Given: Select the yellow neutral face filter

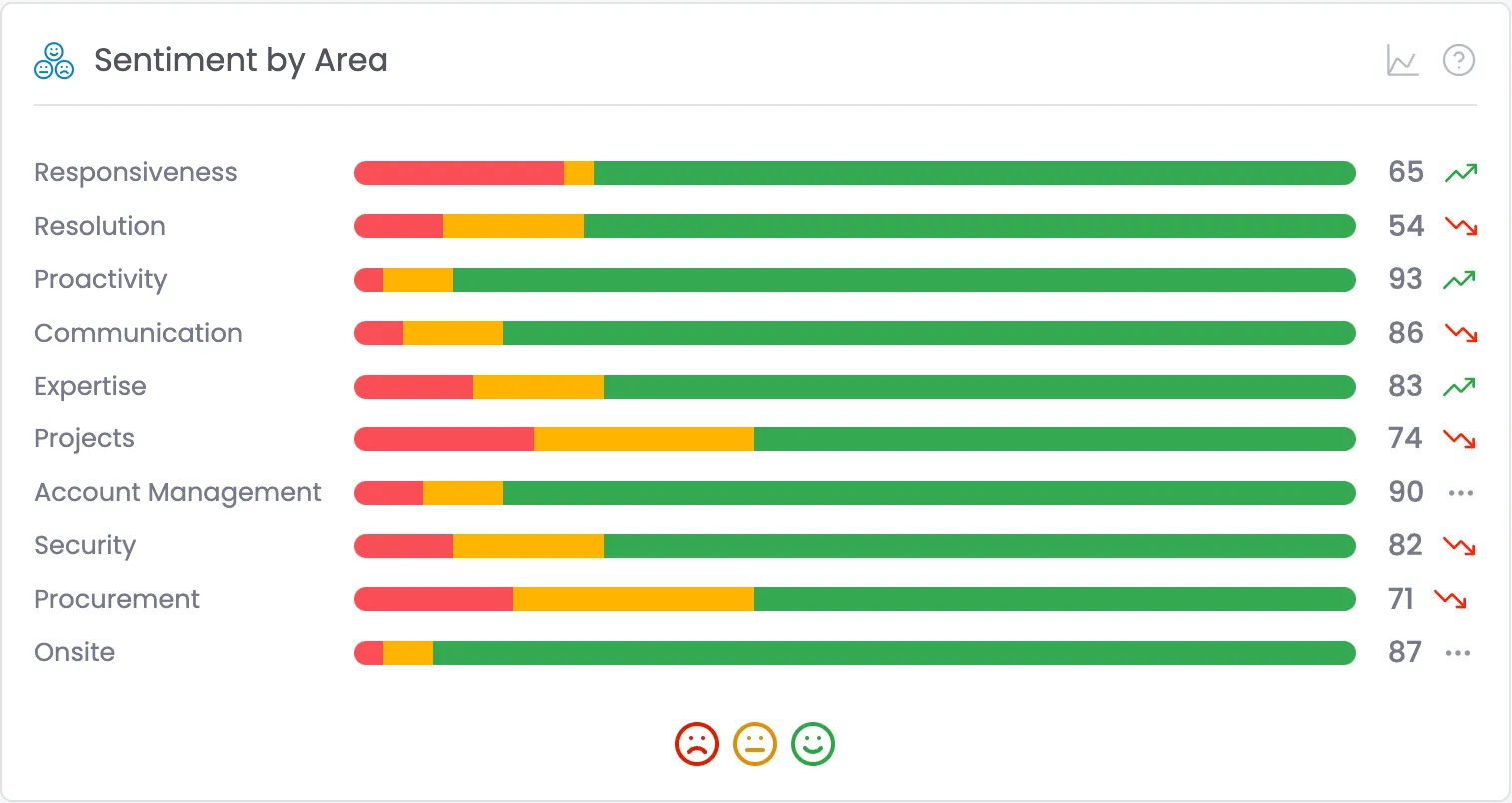Looking at the screenshot, I should (755, 744).
